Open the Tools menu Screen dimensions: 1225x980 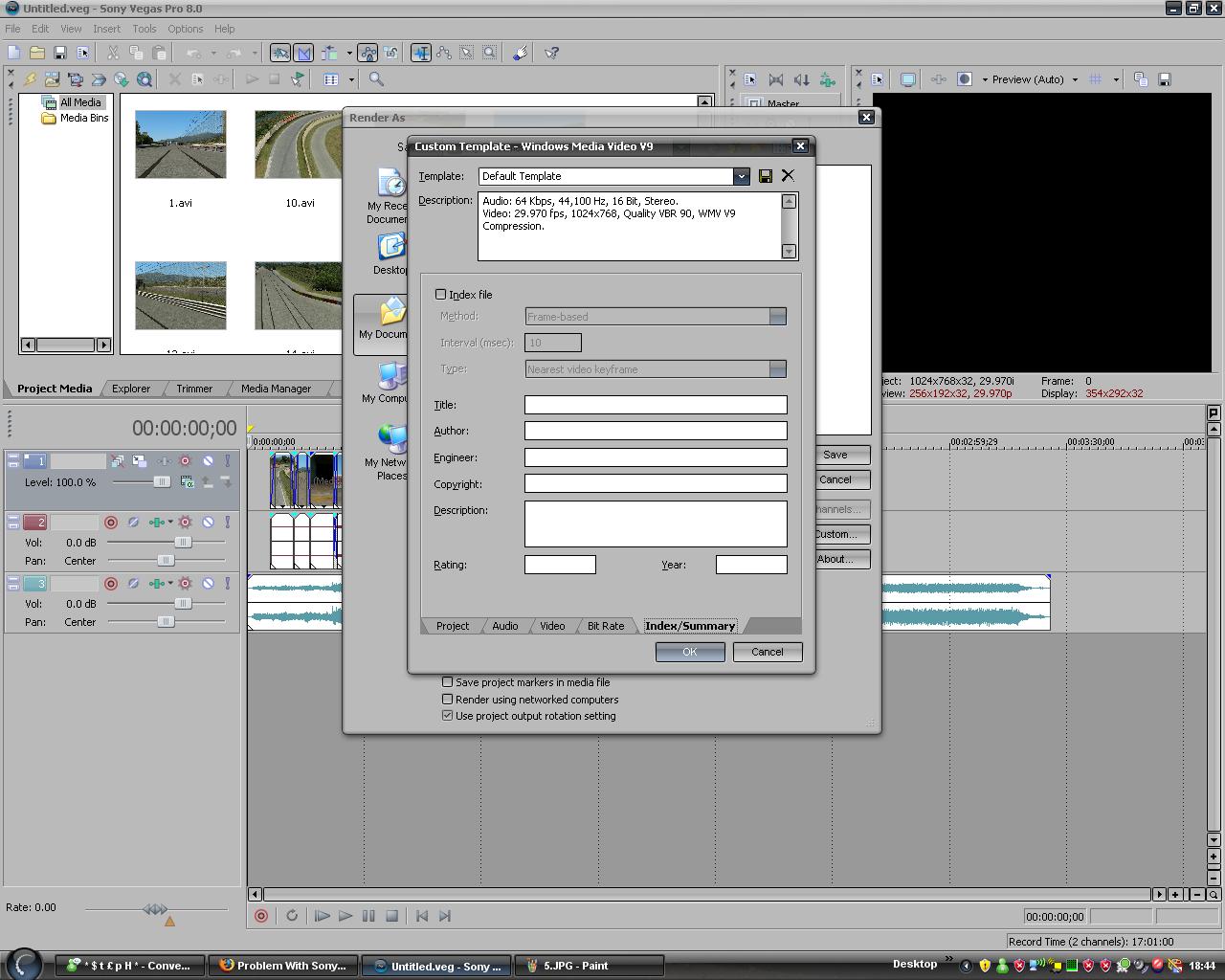pos(145,29)
